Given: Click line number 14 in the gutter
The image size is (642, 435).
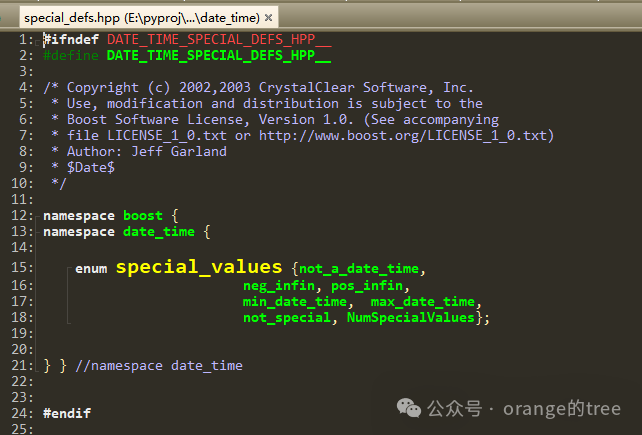Looking at the screenshot, I should pyautogui.click(x=23, y=247).
